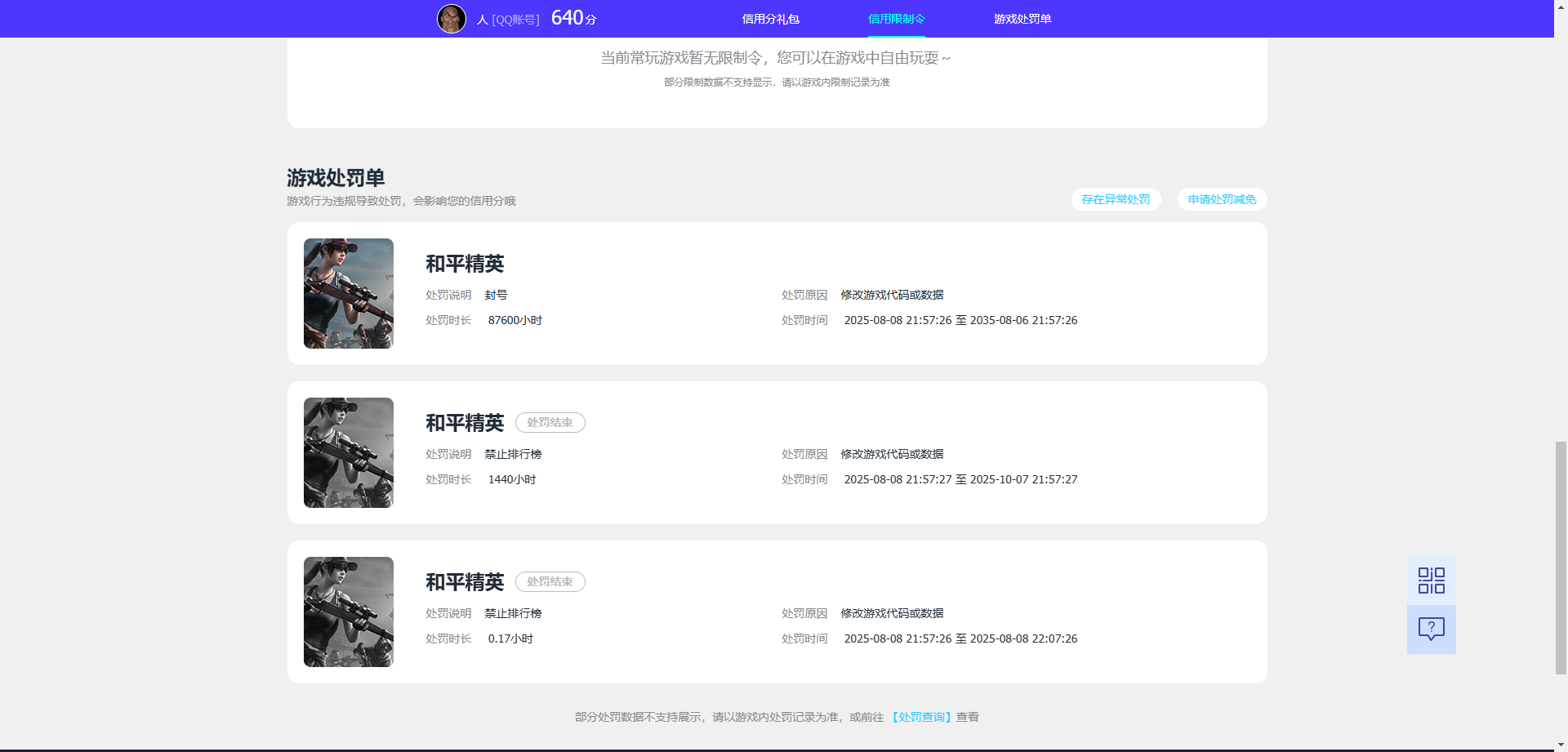Switch to the 游戏处罚单 tab
Image resolution: width=1568 pixels, height=752 pixels.
(1022, 19)
